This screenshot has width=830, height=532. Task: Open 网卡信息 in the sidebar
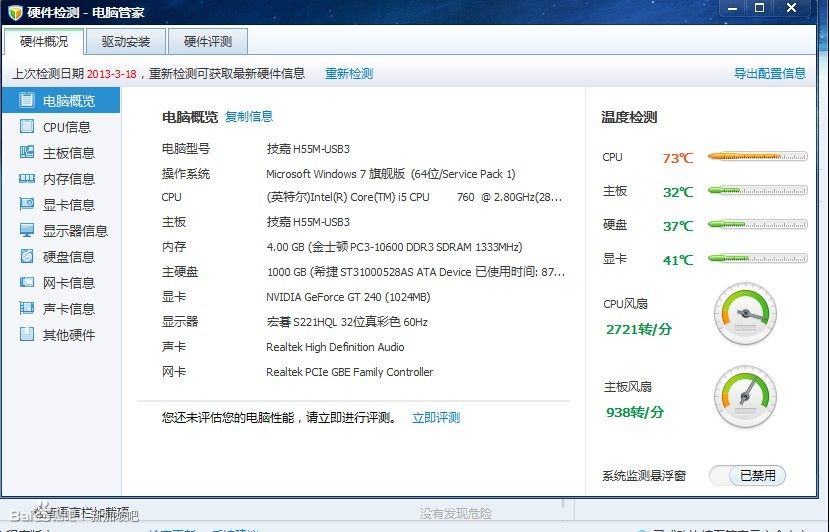tap(61, 283)
